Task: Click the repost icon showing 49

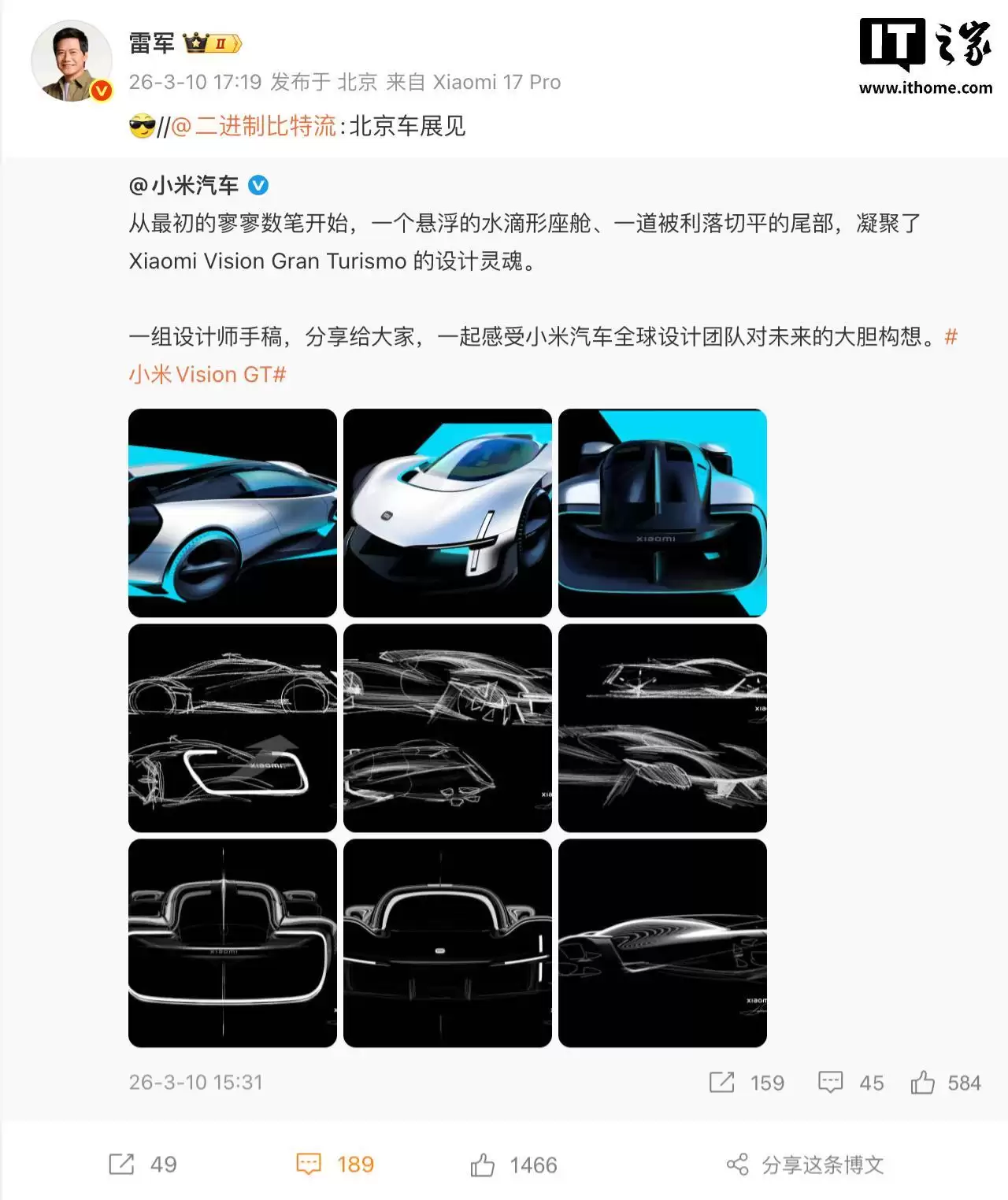Action: point(121,1164)
